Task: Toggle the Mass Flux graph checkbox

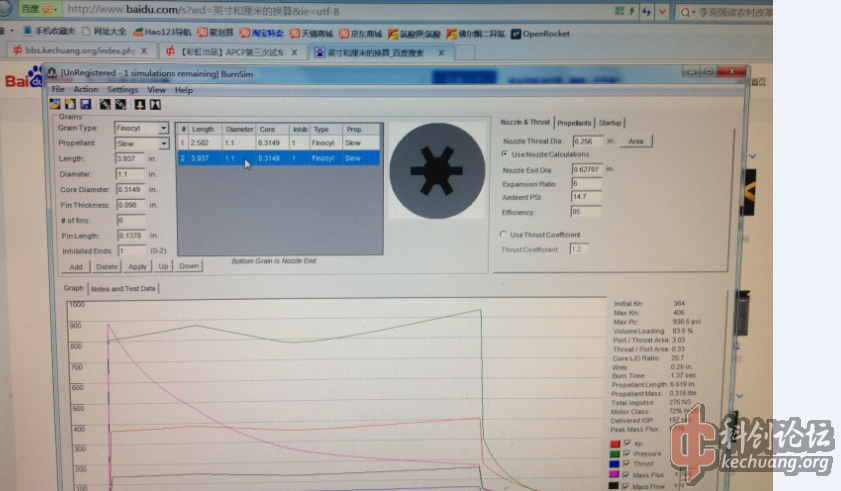Action: pyautogui.click(x=626, y=474)
